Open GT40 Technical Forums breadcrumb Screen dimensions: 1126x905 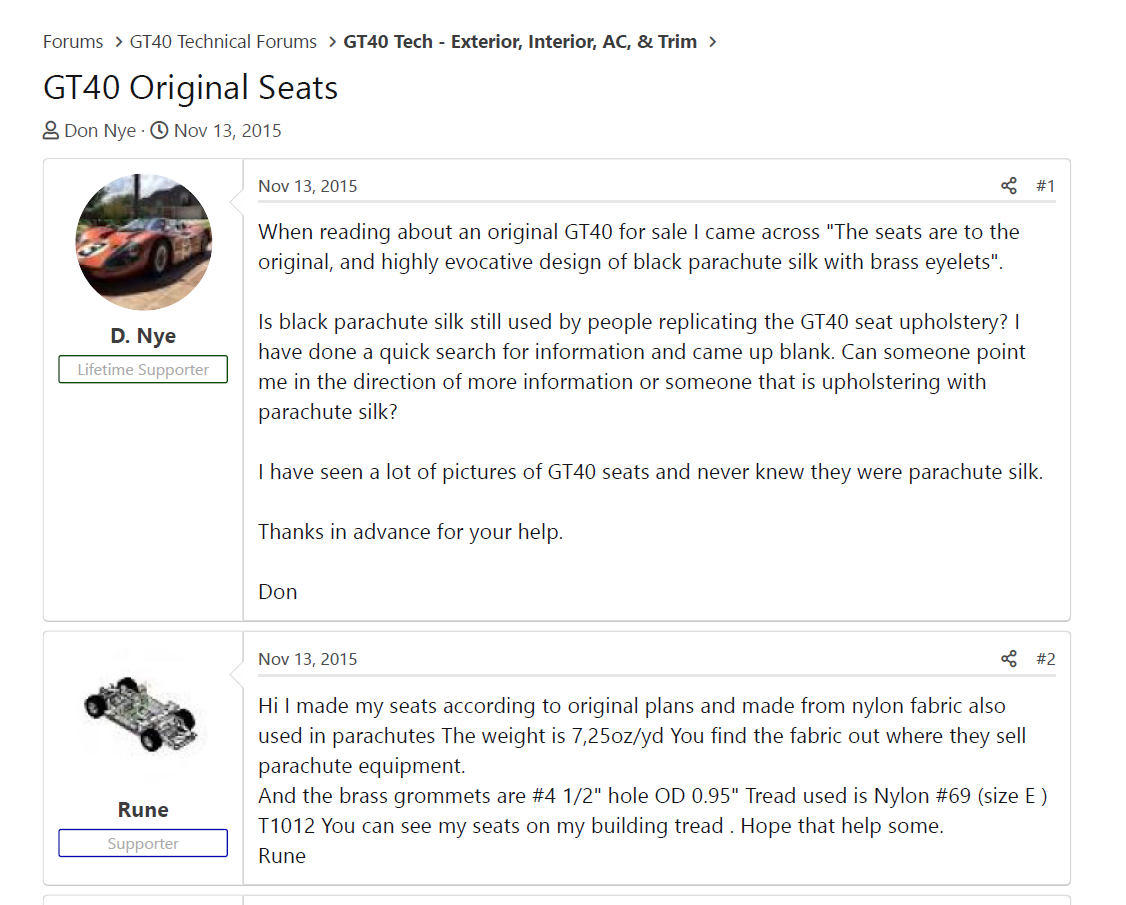[x=223, y=42]
